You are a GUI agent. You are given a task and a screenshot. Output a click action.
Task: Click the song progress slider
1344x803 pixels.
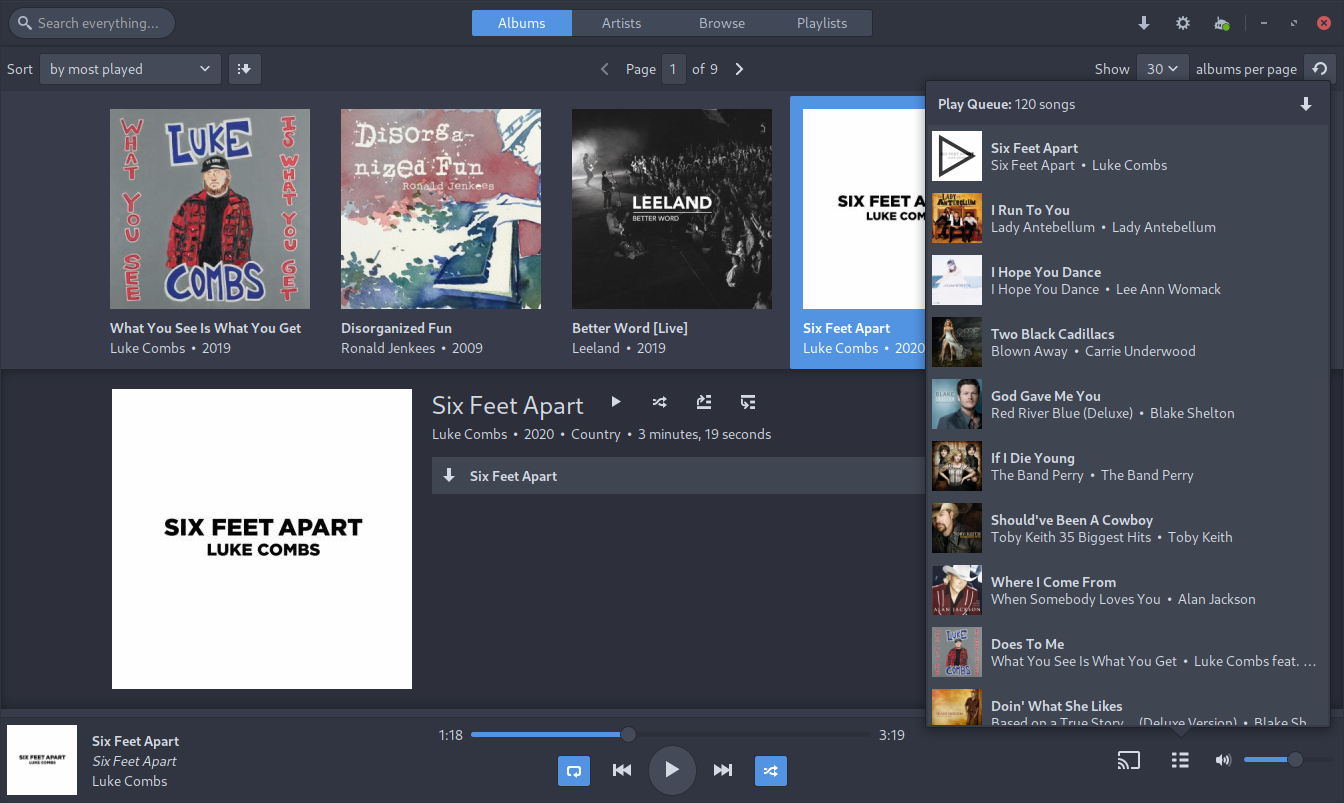(671, 735)
